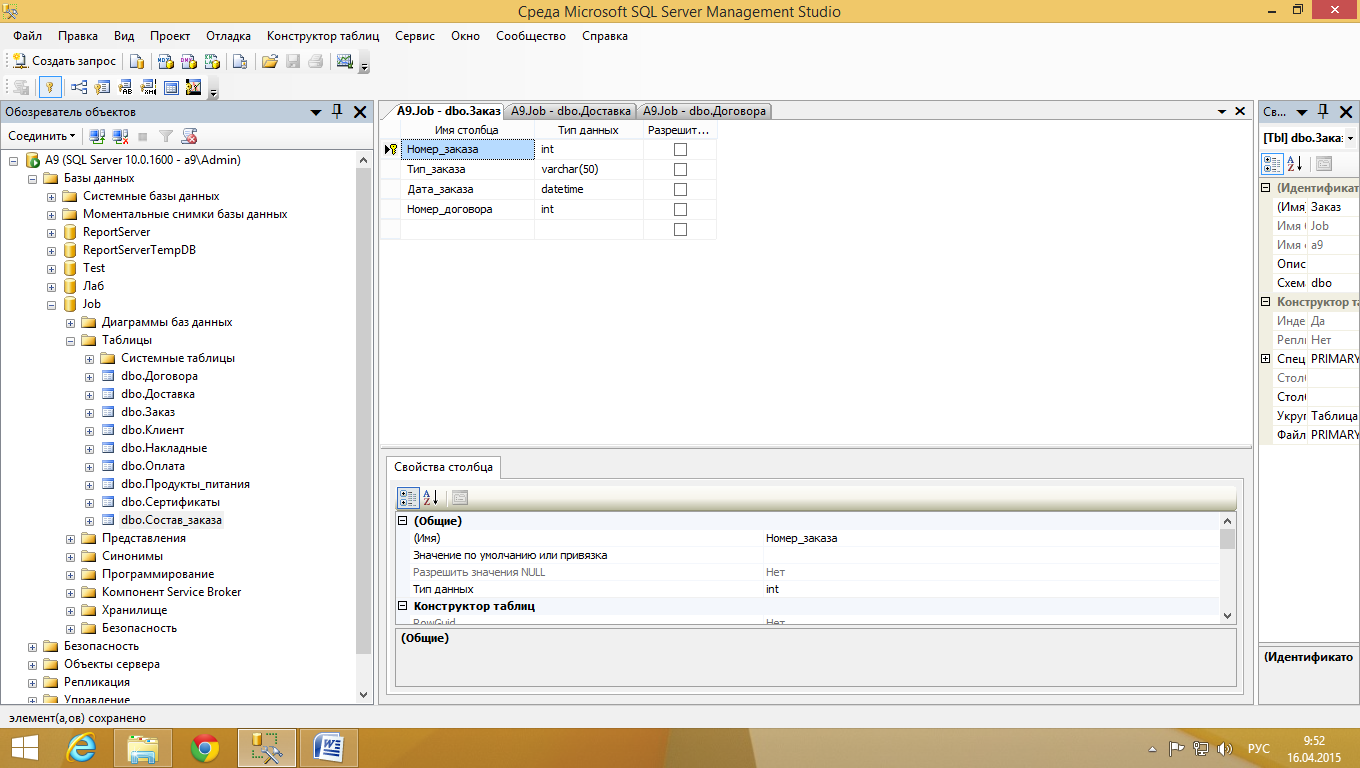Open the Файл menu

click(x=27, y=36)
